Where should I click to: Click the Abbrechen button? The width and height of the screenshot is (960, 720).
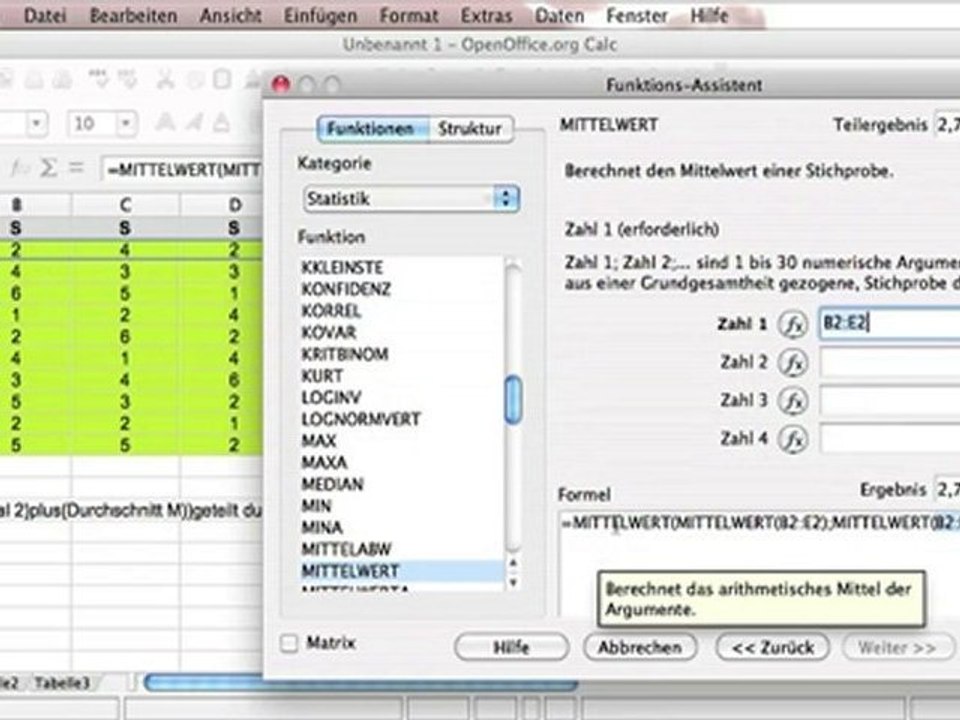point(640,647)
